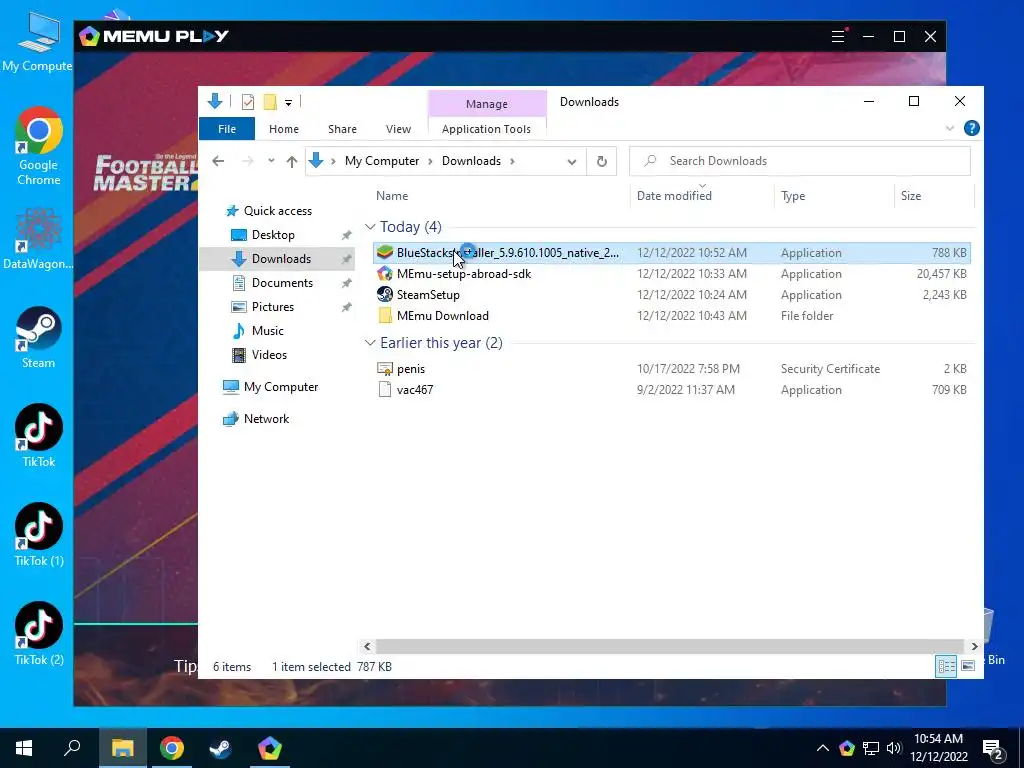
Task: Select the MEmu Download folder
Action: tap(671, 315)
